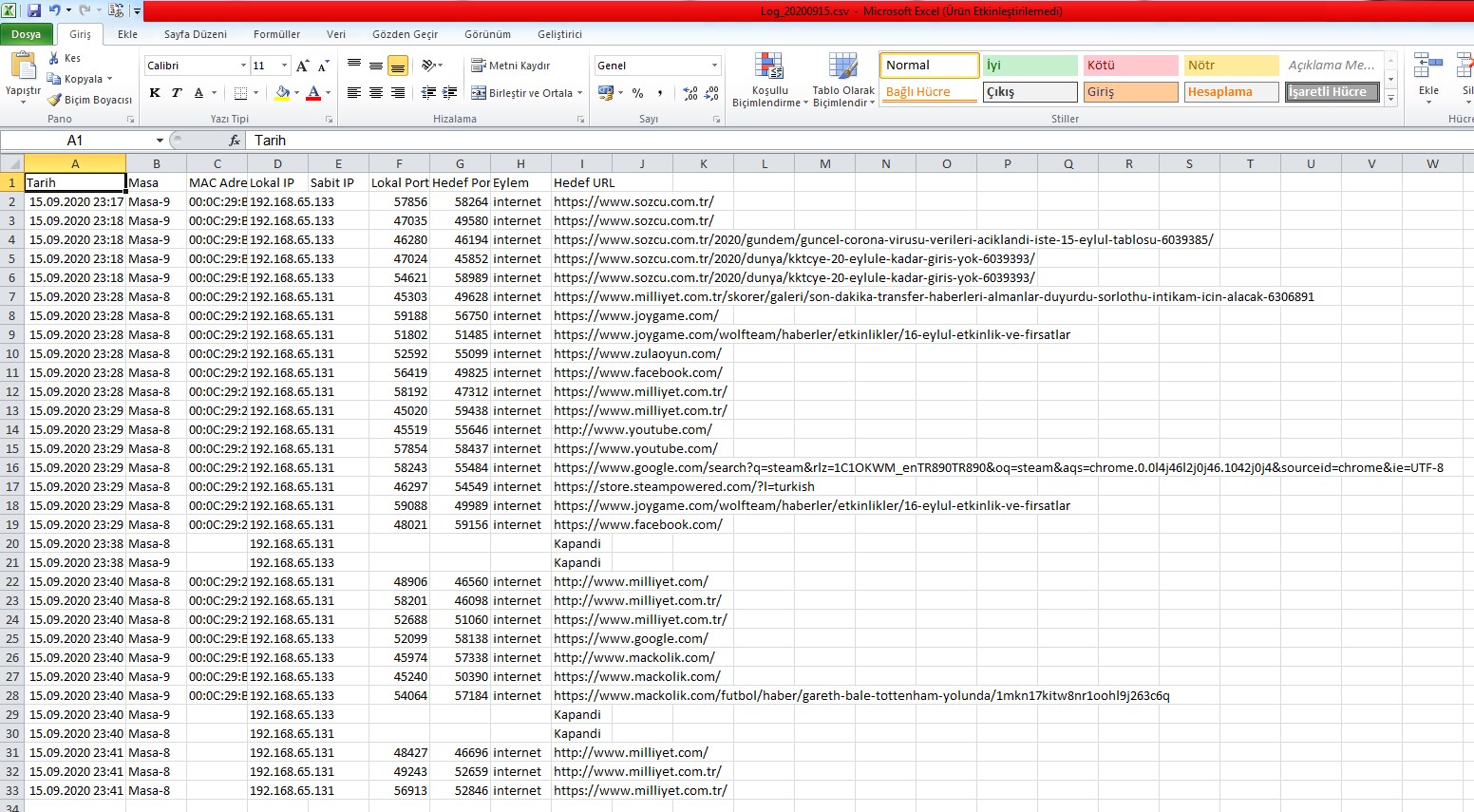Open the Customize Quick Access Toolbar arrow
This screenshot has width=1474, height=812.
pos(137,11)
